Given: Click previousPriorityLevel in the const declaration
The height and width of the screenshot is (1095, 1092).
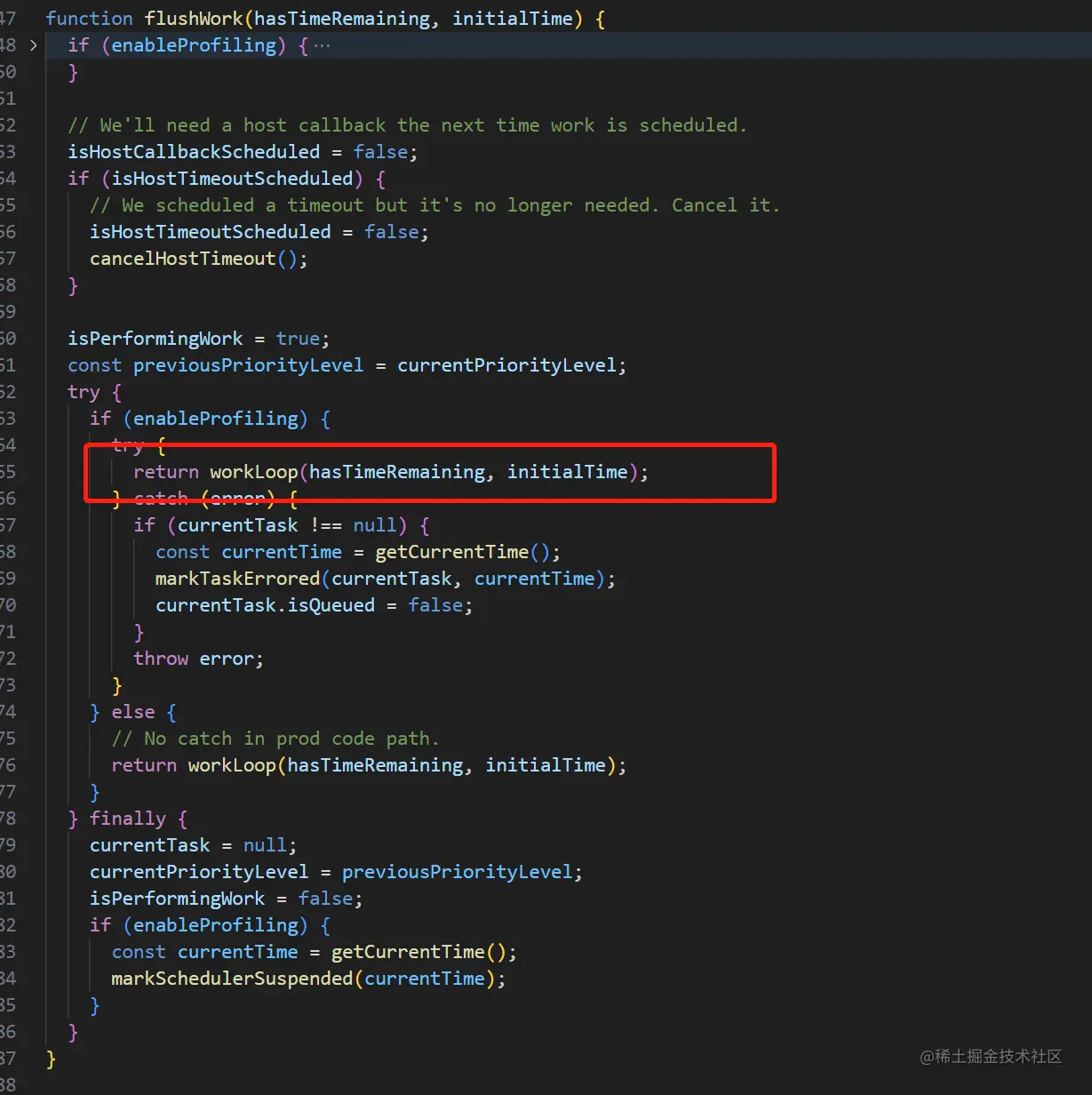Looking at the screenshot, I should (248, 365).
